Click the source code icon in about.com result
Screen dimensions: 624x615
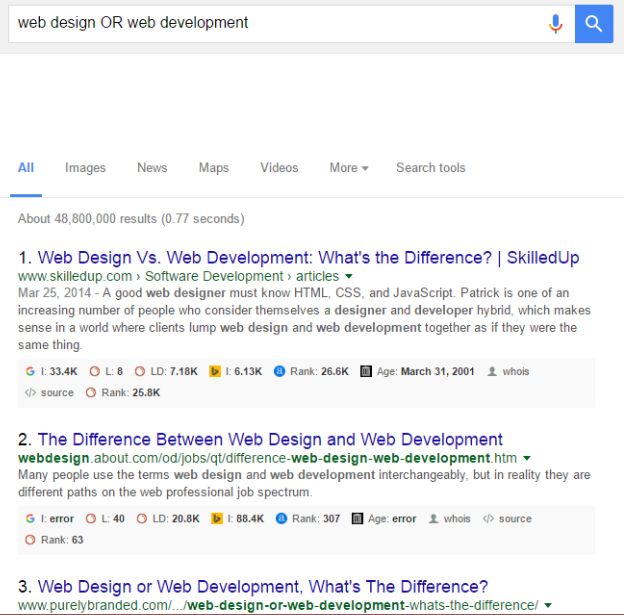pyautogui.click(x=488, y=519)
